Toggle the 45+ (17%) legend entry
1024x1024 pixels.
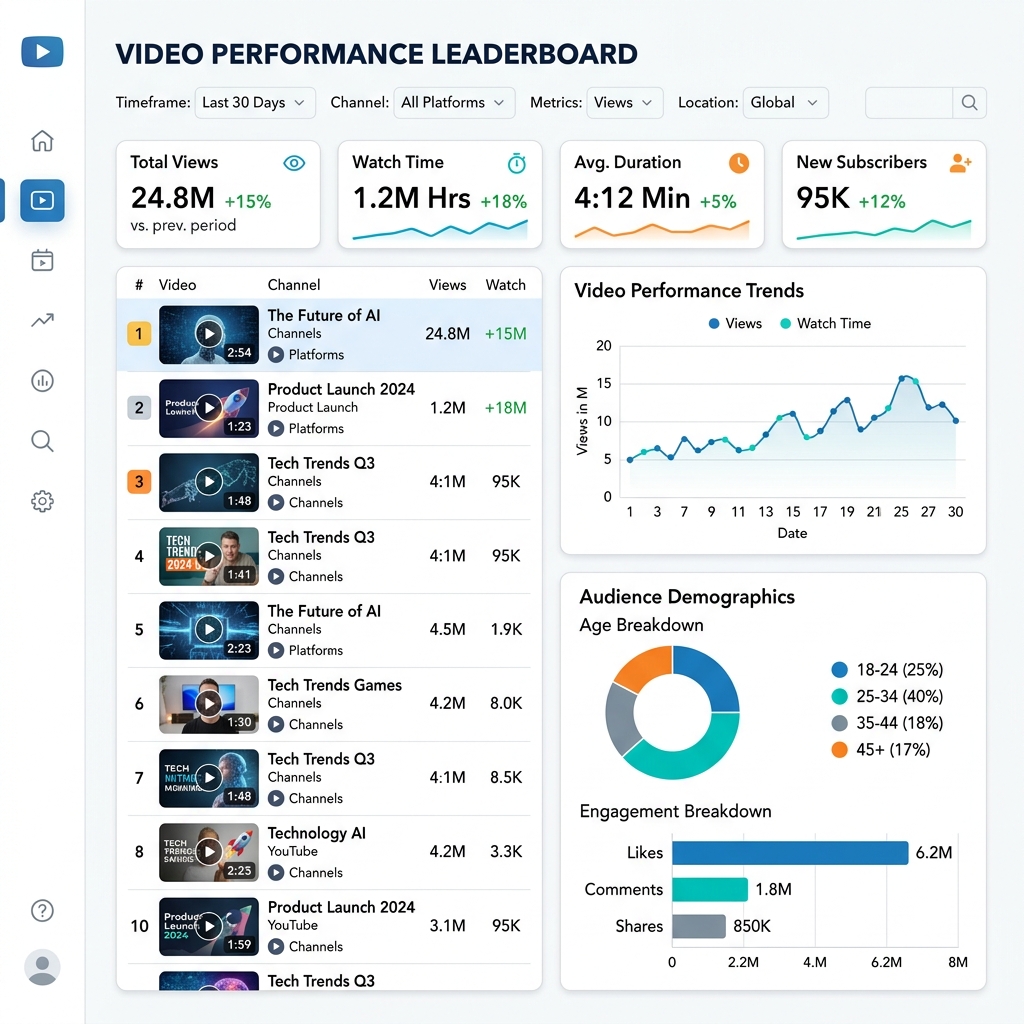point(881,750)
